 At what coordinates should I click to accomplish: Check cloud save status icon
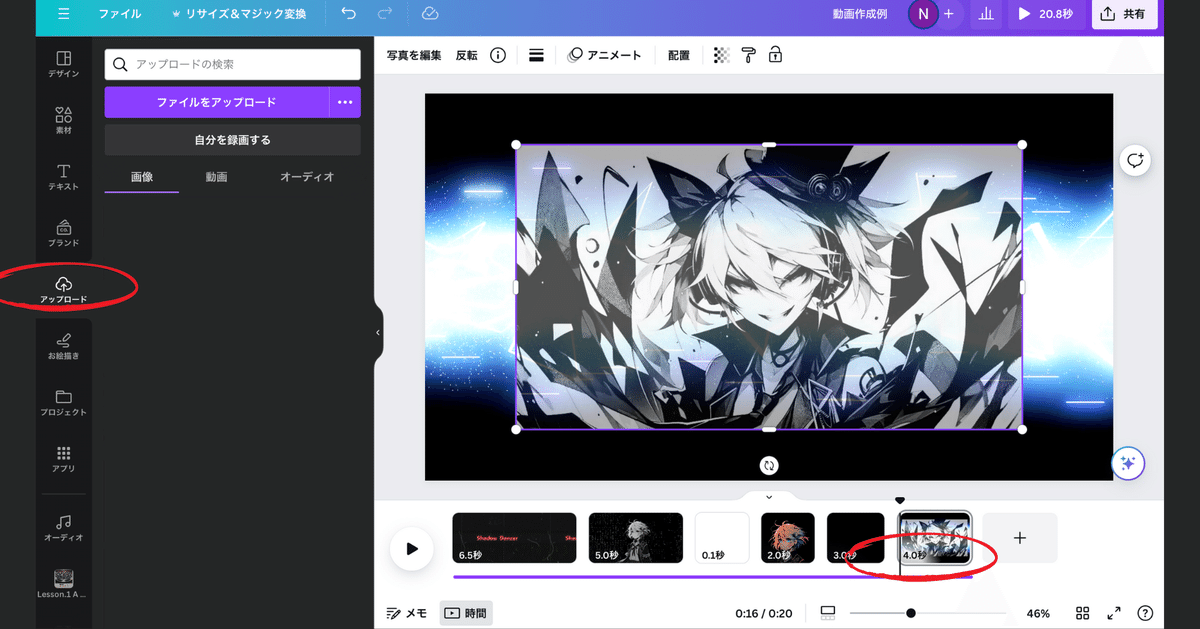click(x=430, y=14)
